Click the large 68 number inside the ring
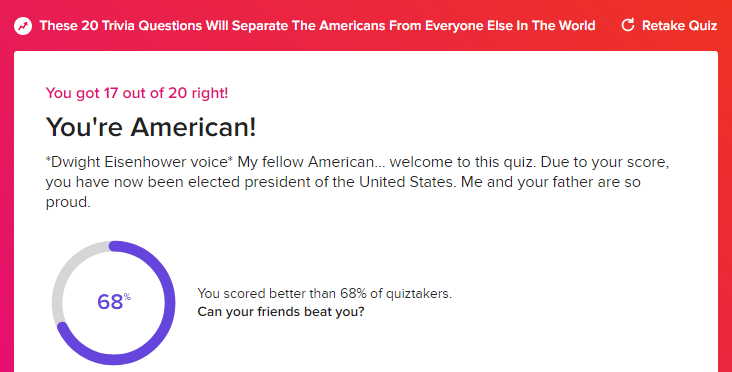This screenshot has height=372, width=732. point(110,302)
